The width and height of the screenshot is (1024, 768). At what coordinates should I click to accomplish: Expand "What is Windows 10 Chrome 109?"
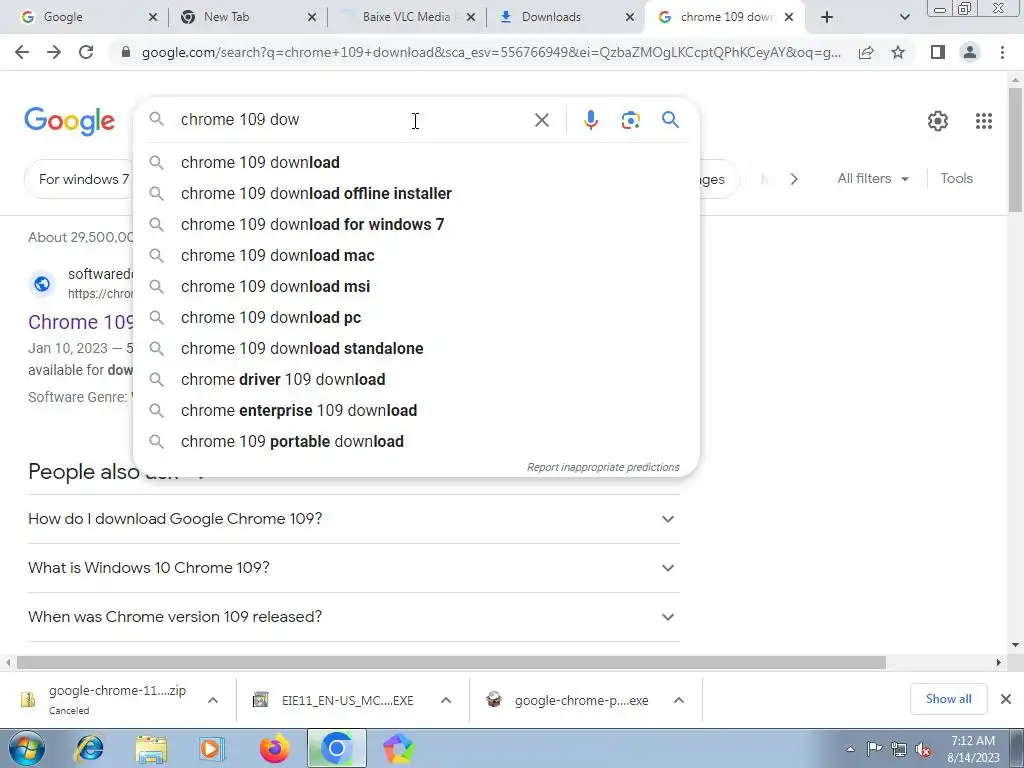coord(354,568)
